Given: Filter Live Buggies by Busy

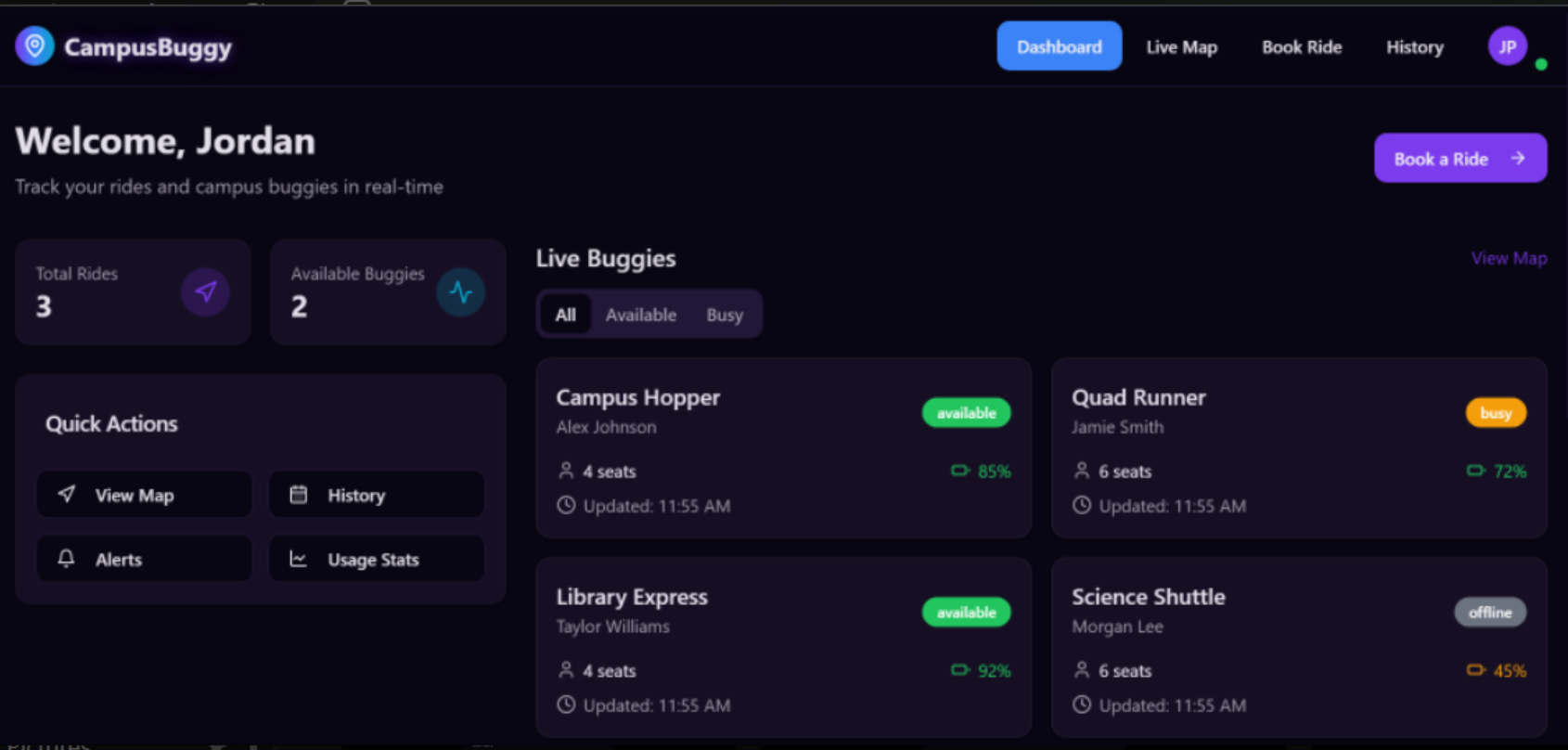Looking at the screenshot, I should [x=725, y=315].
